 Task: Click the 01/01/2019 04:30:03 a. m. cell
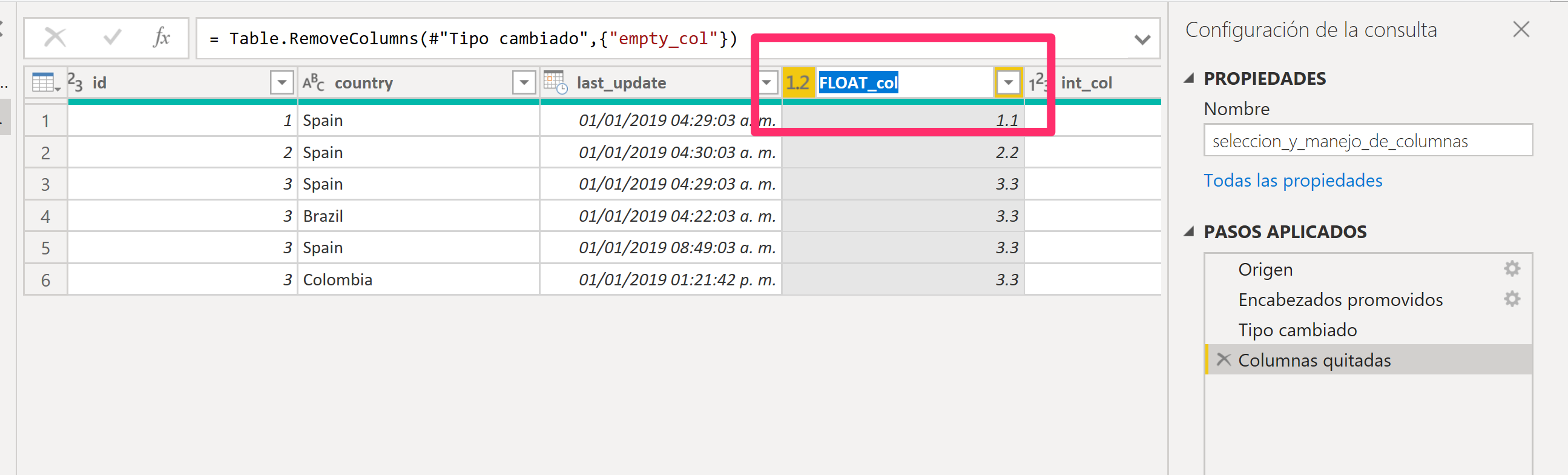(x=660, y=153)
